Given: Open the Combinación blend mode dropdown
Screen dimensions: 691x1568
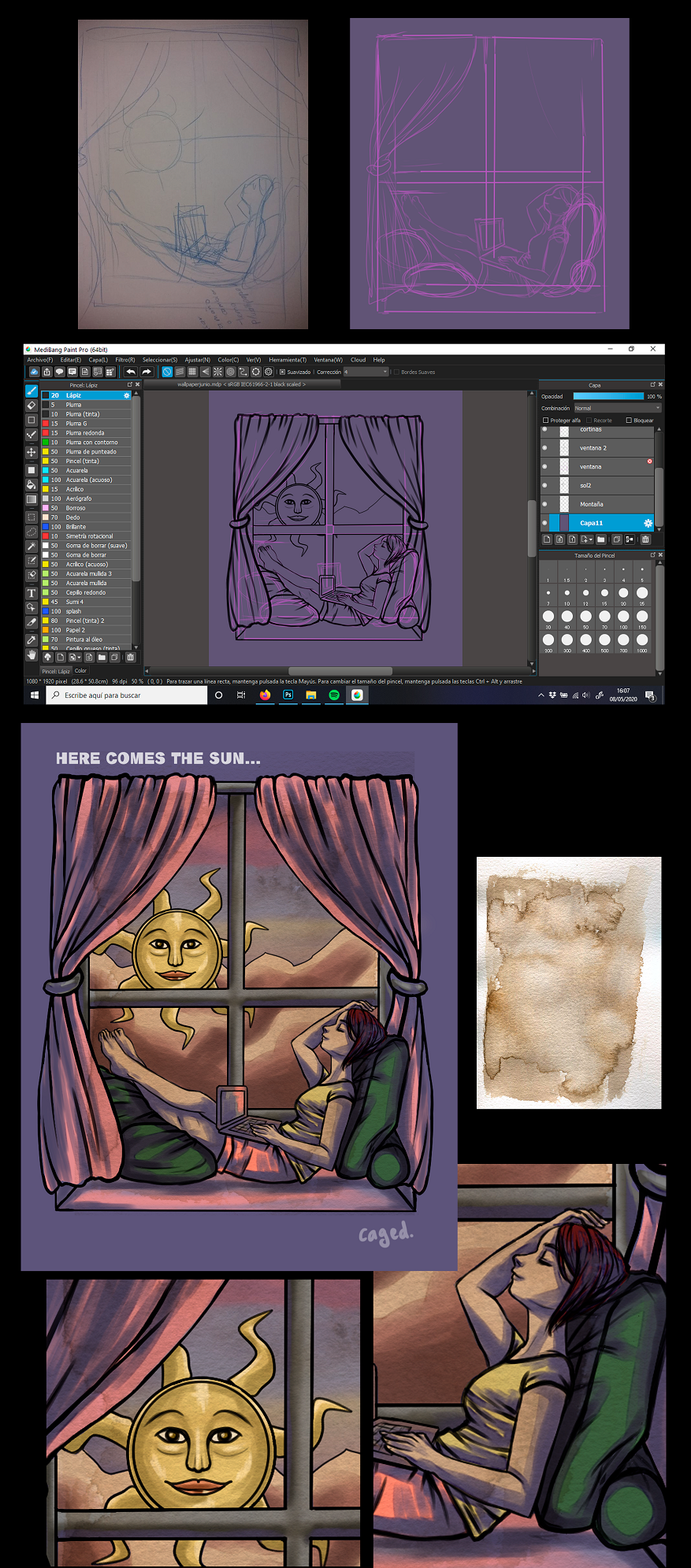Looking at the screenshot, I should pos(617,408).
